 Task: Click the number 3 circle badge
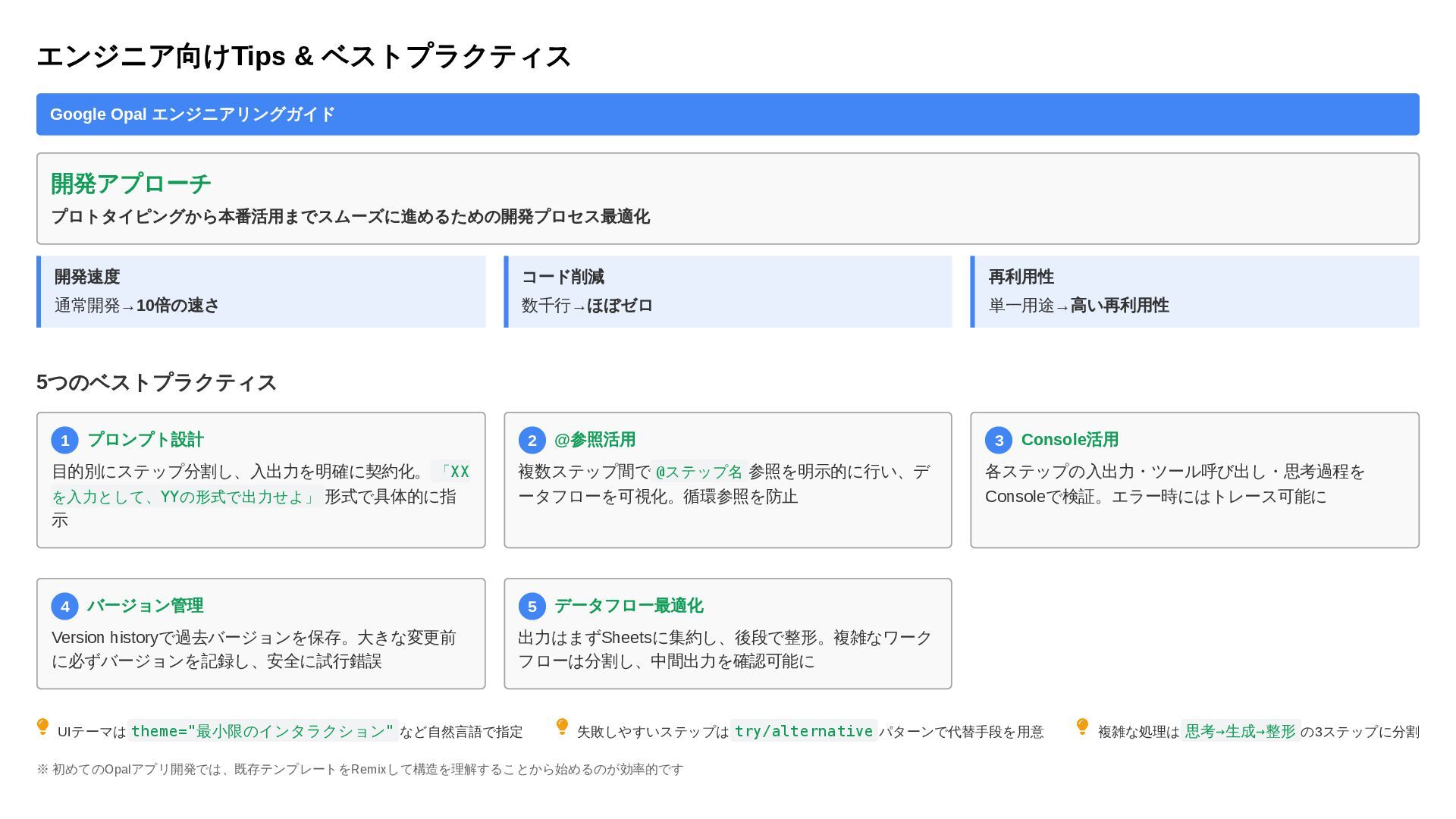[999, 441]
